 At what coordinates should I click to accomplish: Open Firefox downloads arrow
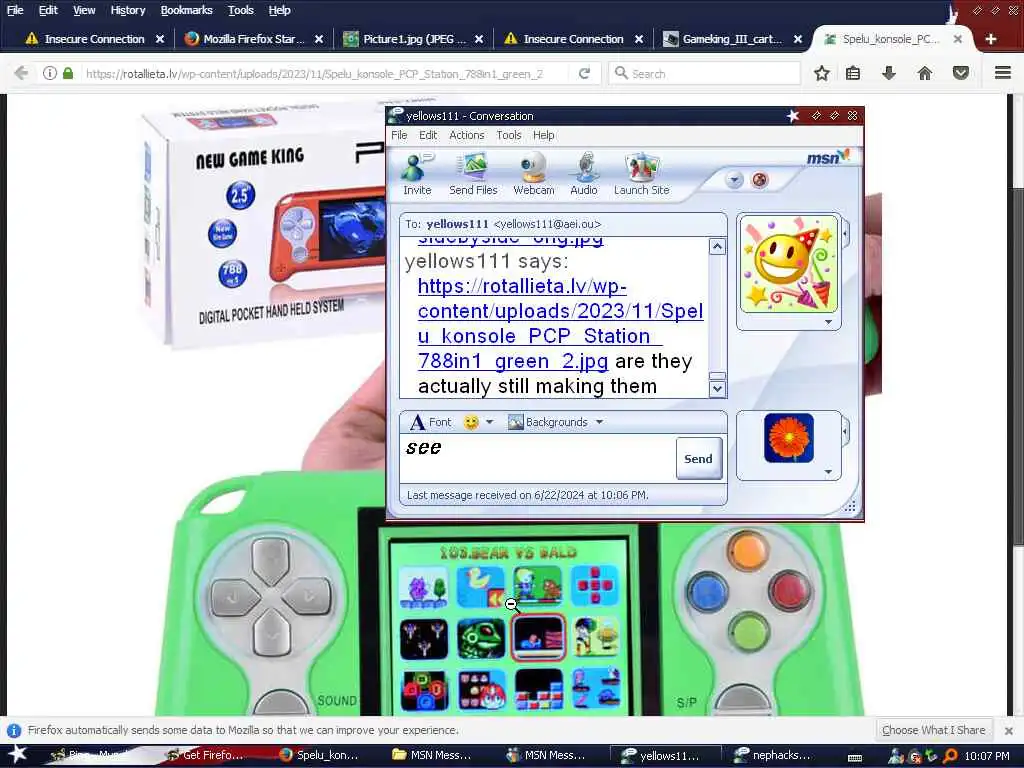(889, 73)
